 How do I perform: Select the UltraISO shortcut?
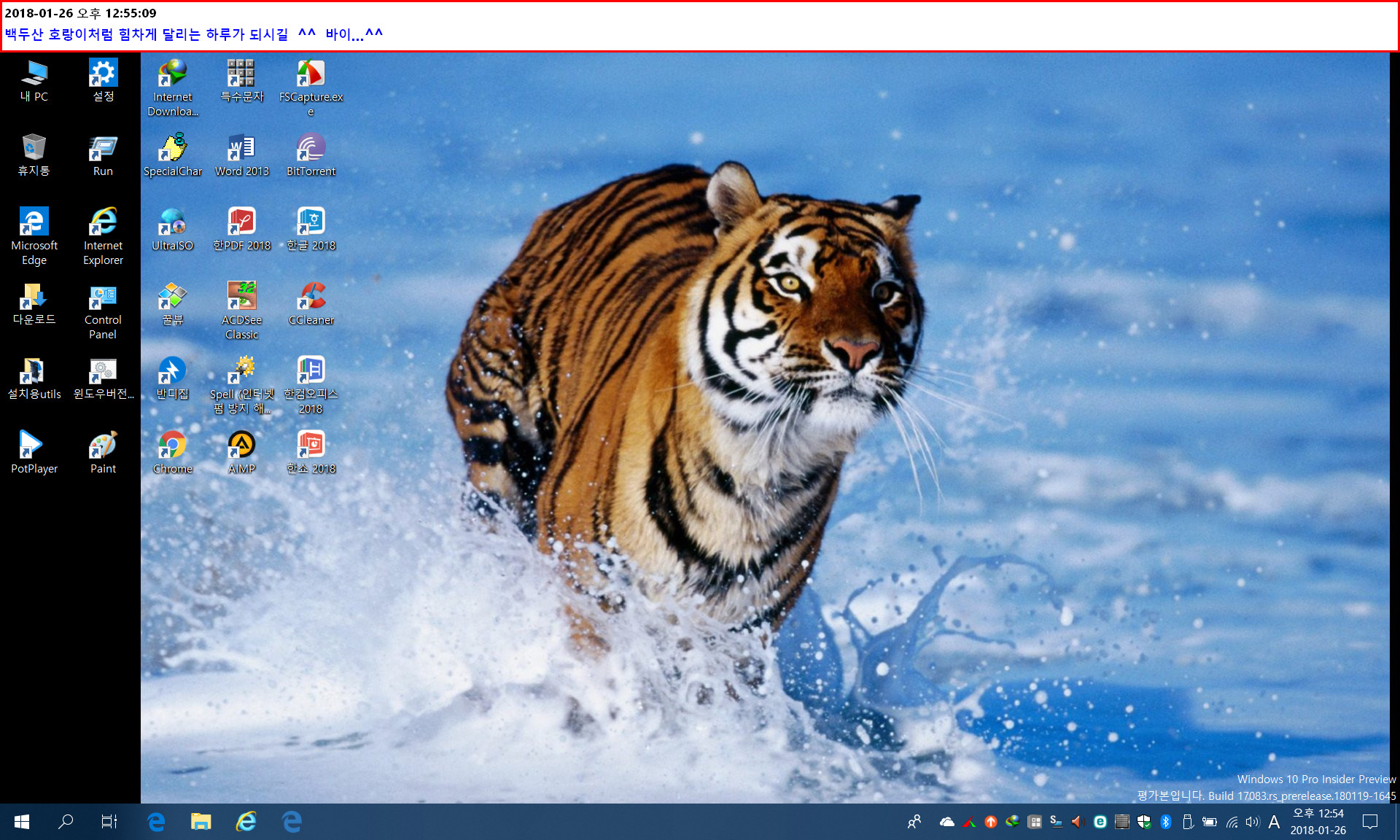pos(173,230)
